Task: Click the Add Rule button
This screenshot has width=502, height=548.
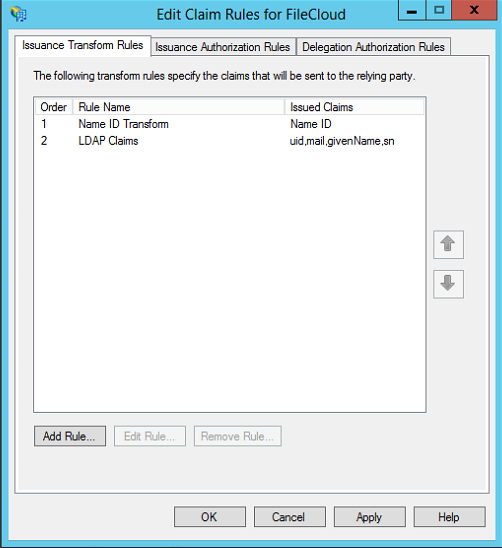Action: [70, 436]
